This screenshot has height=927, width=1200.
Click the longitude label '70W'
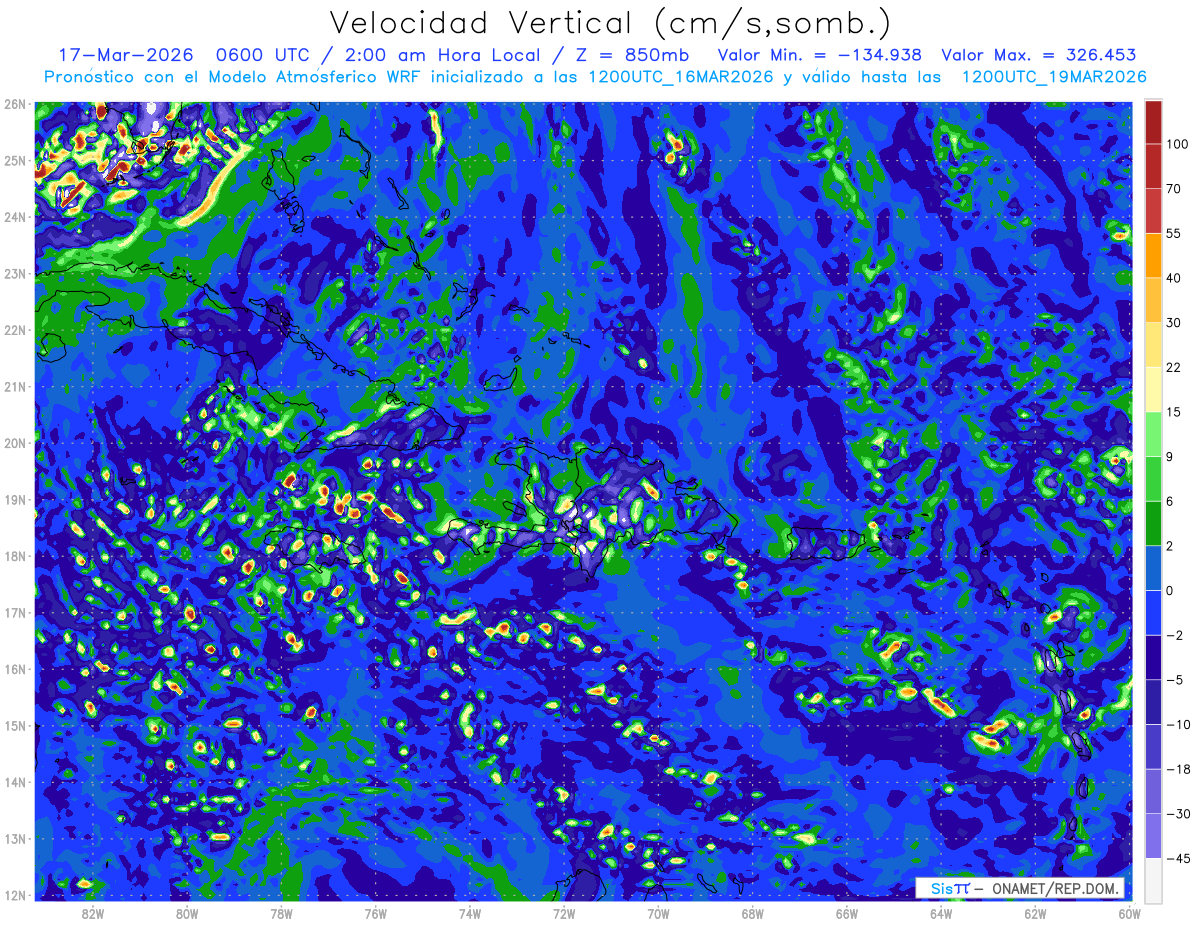tap(658, 913)
